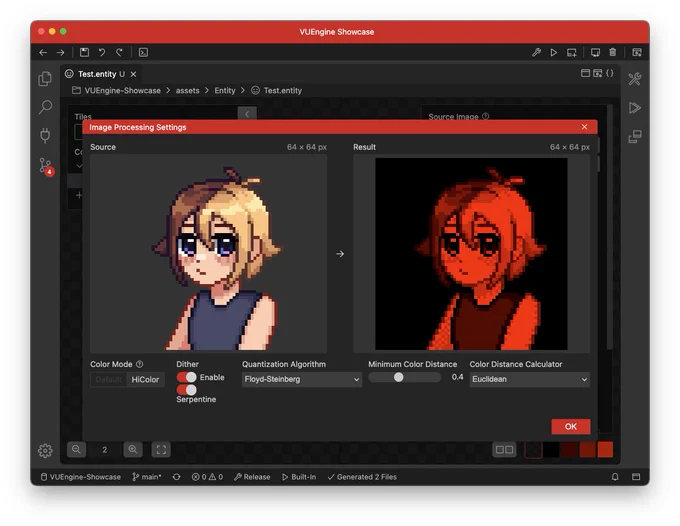Select the HiColor color mode
Screen dimensions: 680x526
(145, 379)
